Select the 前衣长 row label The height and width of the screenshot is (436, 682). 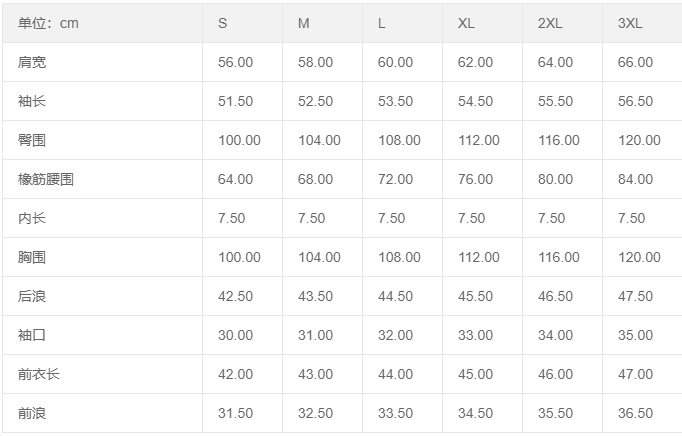[39, 374]
